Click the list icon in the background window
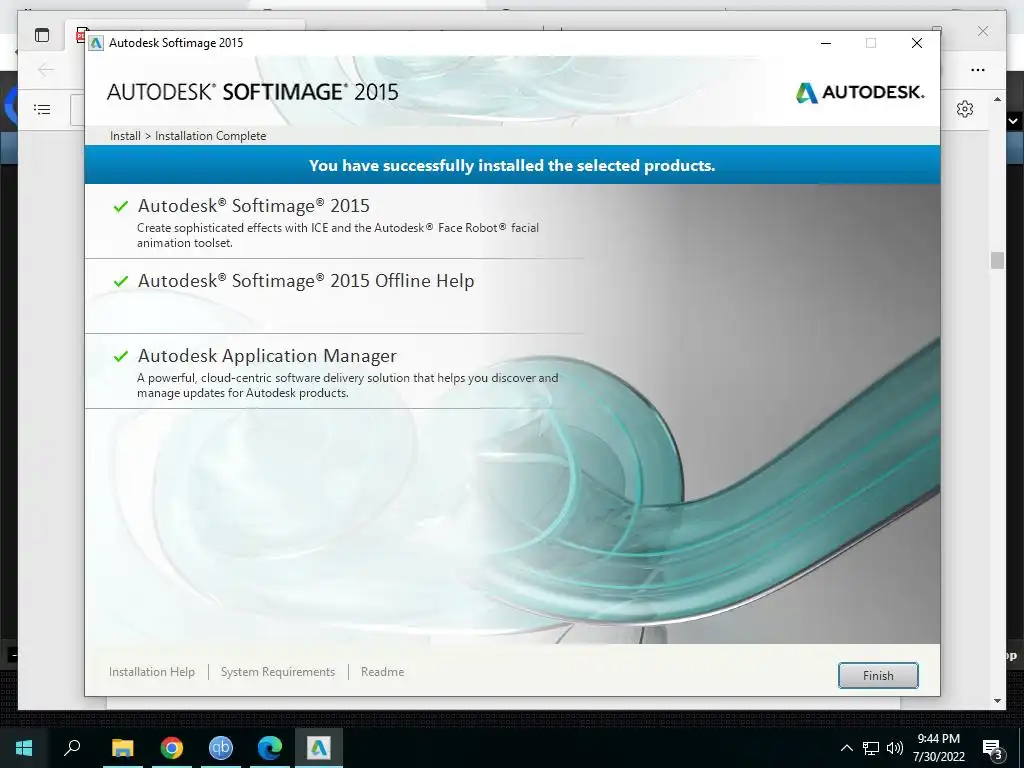This screenshot has width=1024, height=768. [x=42, y=109]
